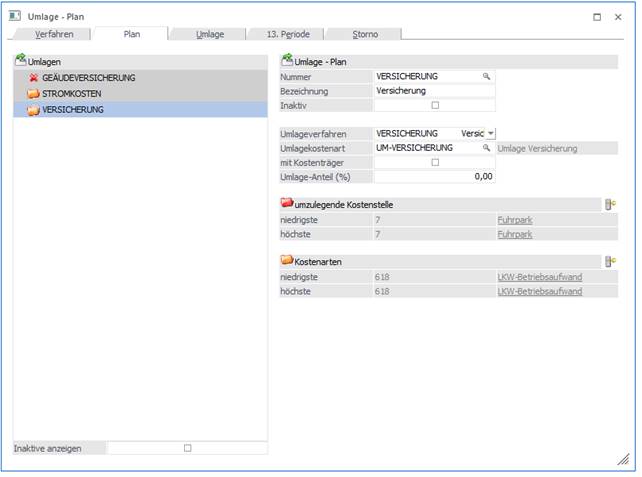Viewport: 642px width, 477px height.
Task: Click the Umlage - Plan header icon
Action: click(x=288, y=61)
